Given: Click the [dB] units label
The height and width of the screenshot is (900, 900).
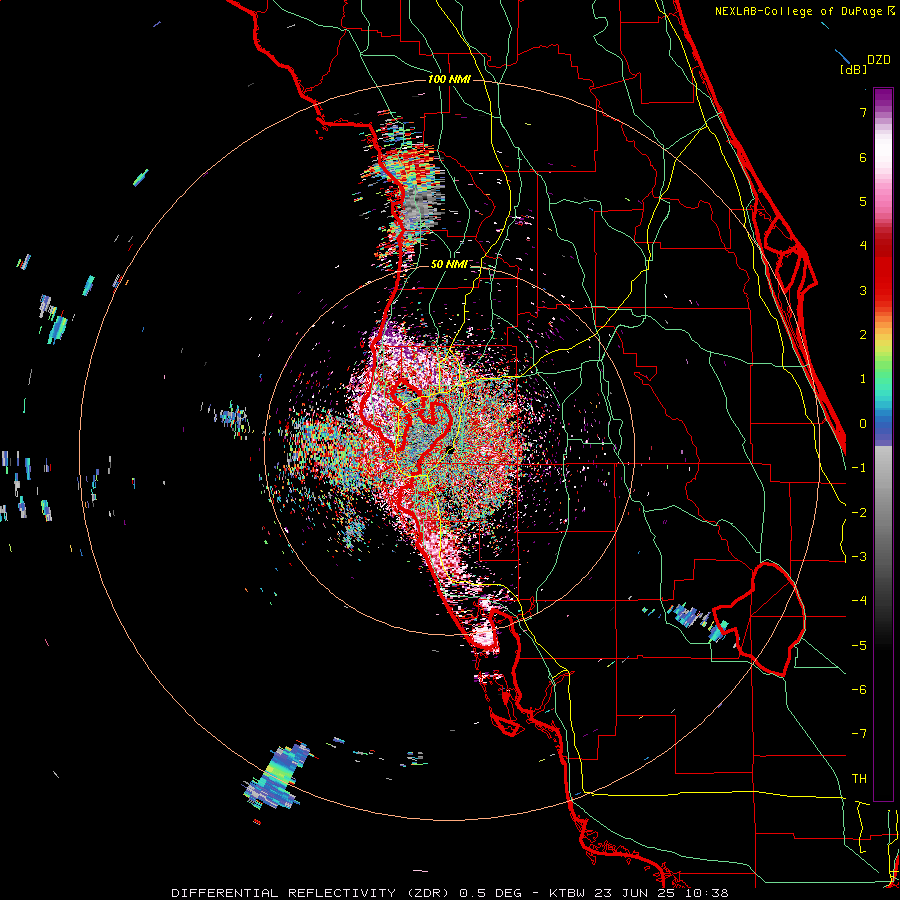Looking at the screenshot, I should pyautogui.click(x=853, y=69).
